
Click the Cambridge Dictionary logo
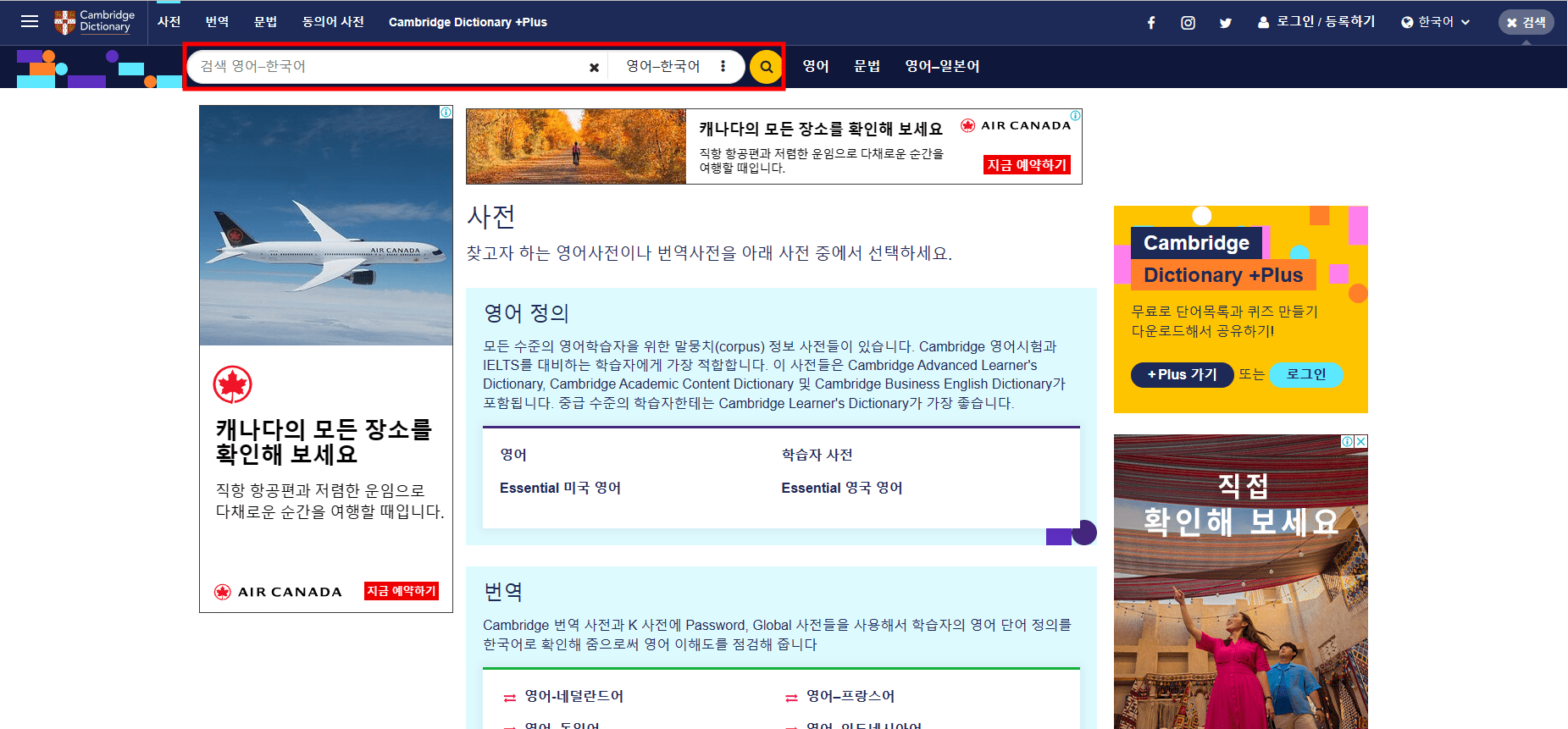tap(95, 22)
